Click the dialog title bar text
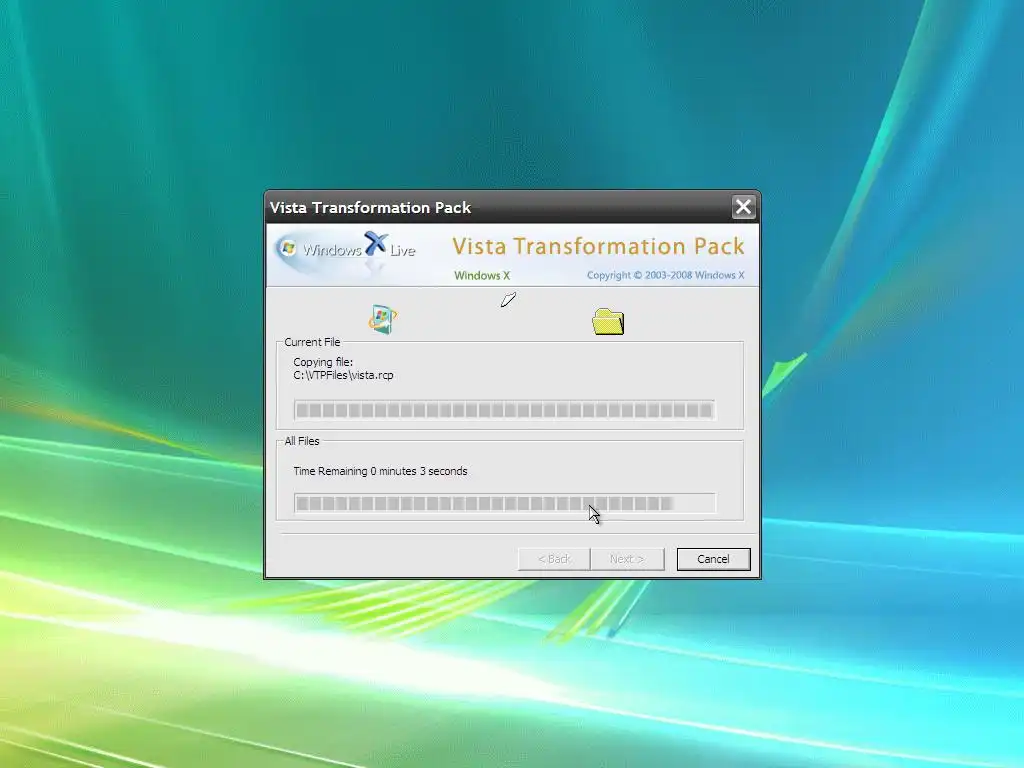 (x=370, y=208)
